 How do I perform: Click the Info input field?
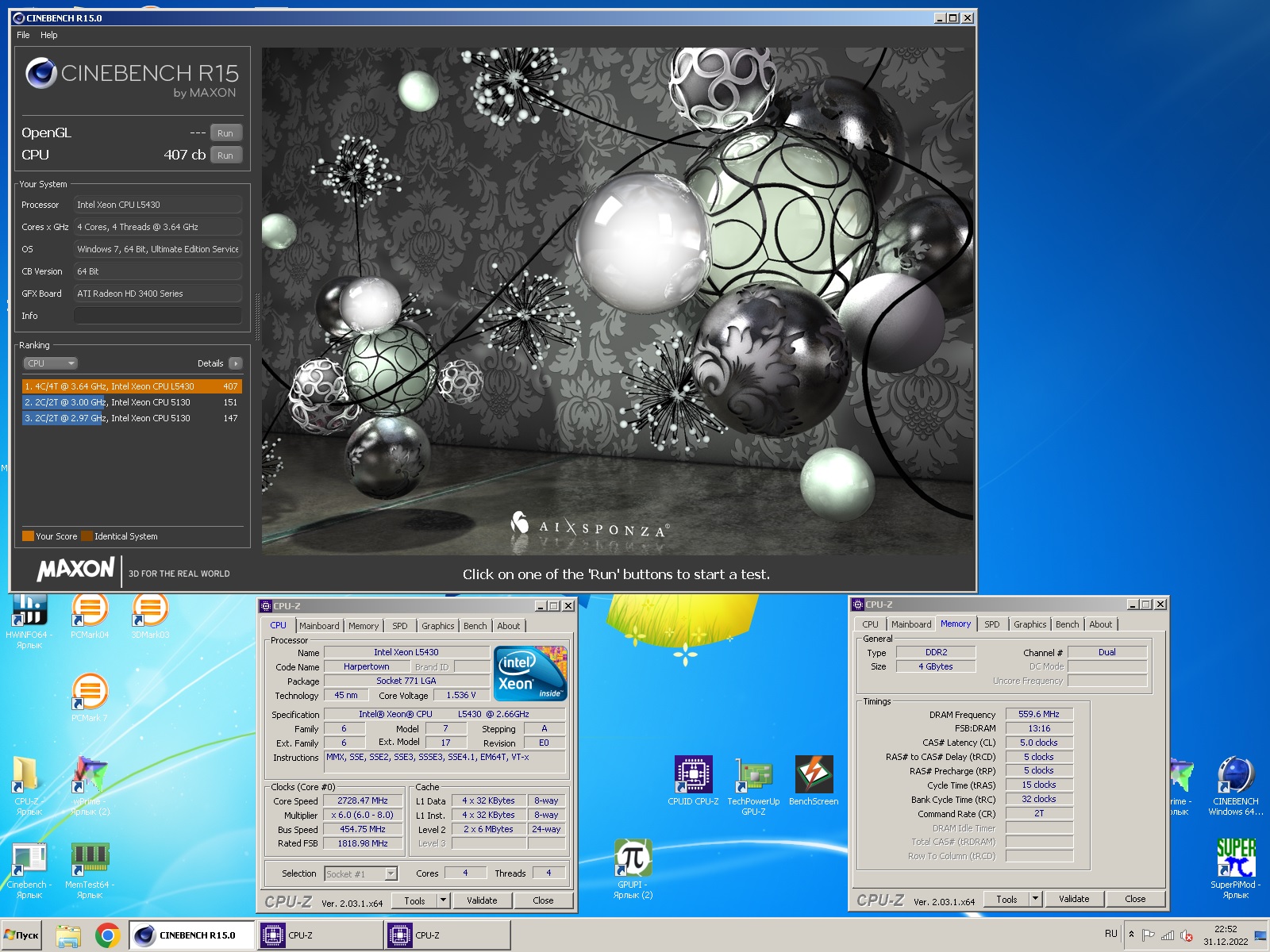tap(158, 316)
